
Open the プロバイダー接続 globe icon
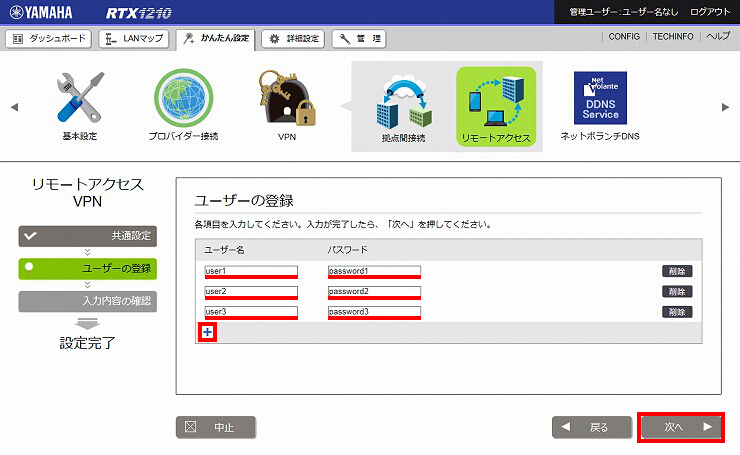184,98
